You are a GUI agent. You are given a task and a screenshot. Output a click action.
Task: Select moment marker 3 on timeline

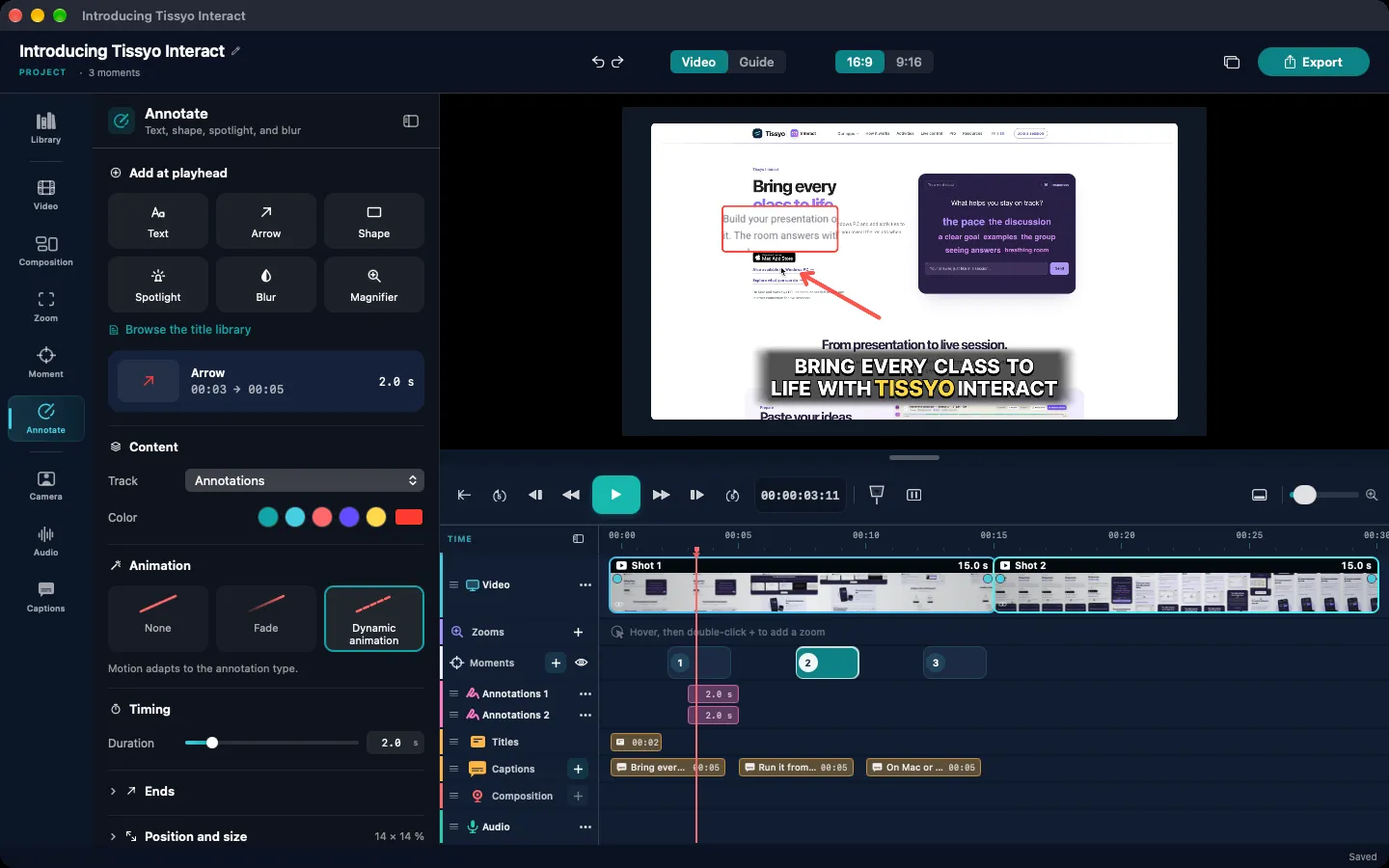955,663
